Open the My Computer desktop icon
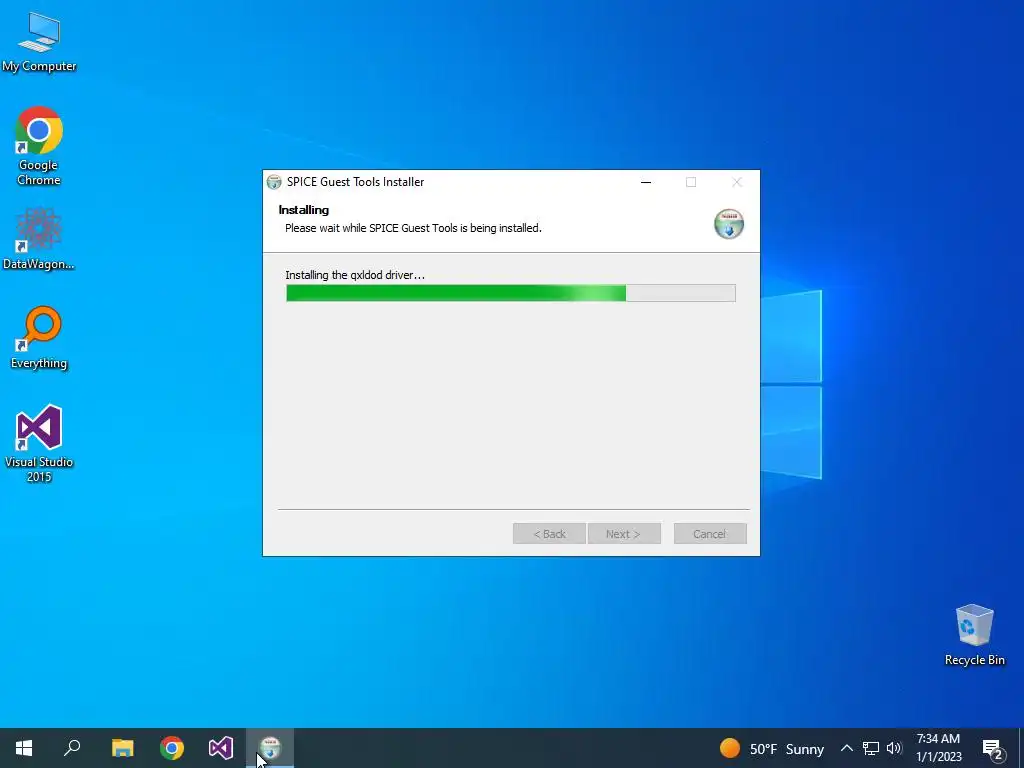1024x768 pixels. [39, 42]
